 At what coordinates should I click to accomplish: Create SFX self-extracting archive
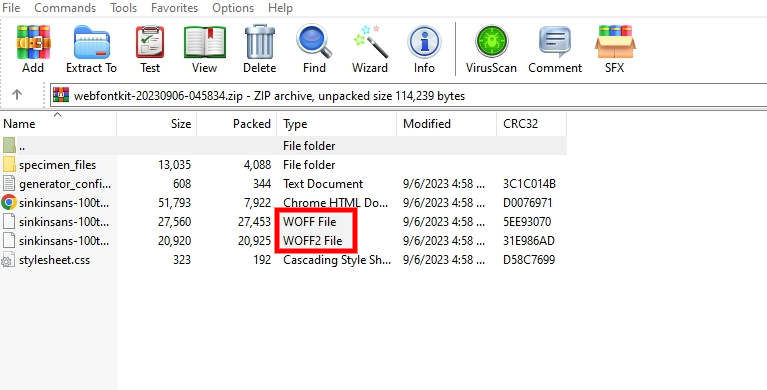[x=615, y=49]
